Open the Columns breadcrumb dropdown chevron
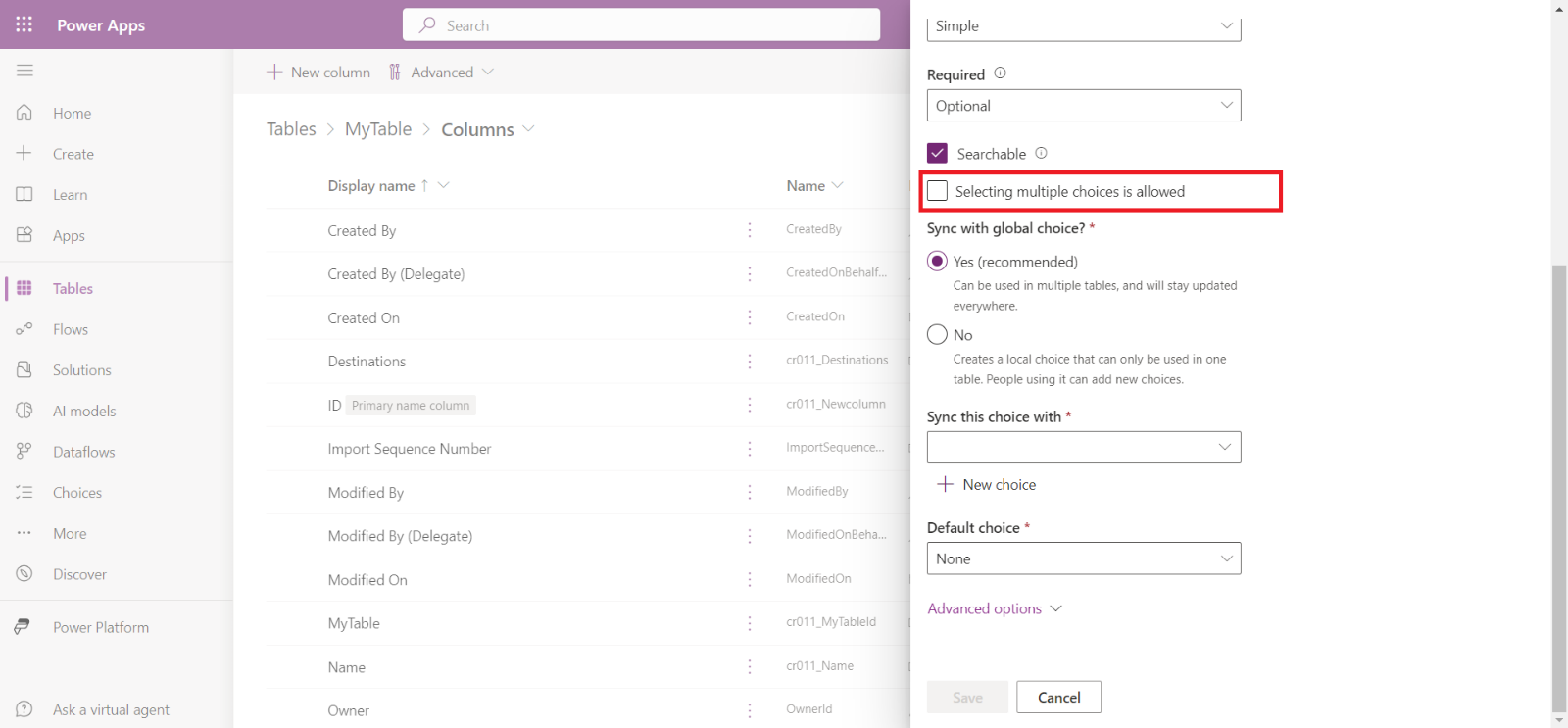The width and height of the screenshot is (1568, 728). [x=529, y=129]
